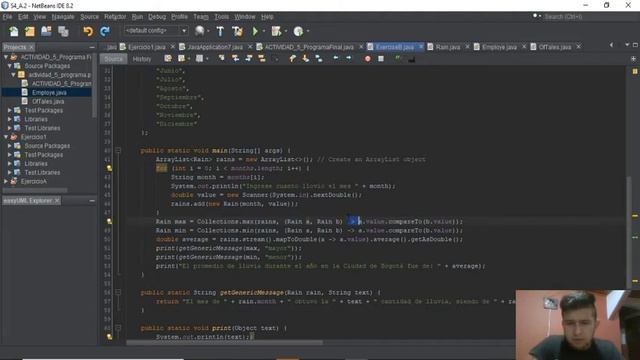Select Employe.java in the project tree

(49, 93)
